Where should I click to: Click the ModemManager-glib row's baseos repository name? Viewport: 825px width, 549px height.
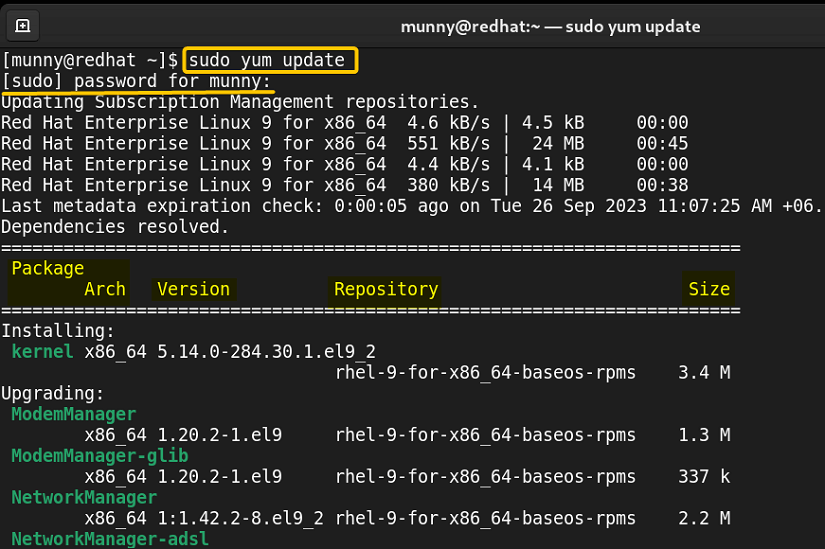(486, 476)
